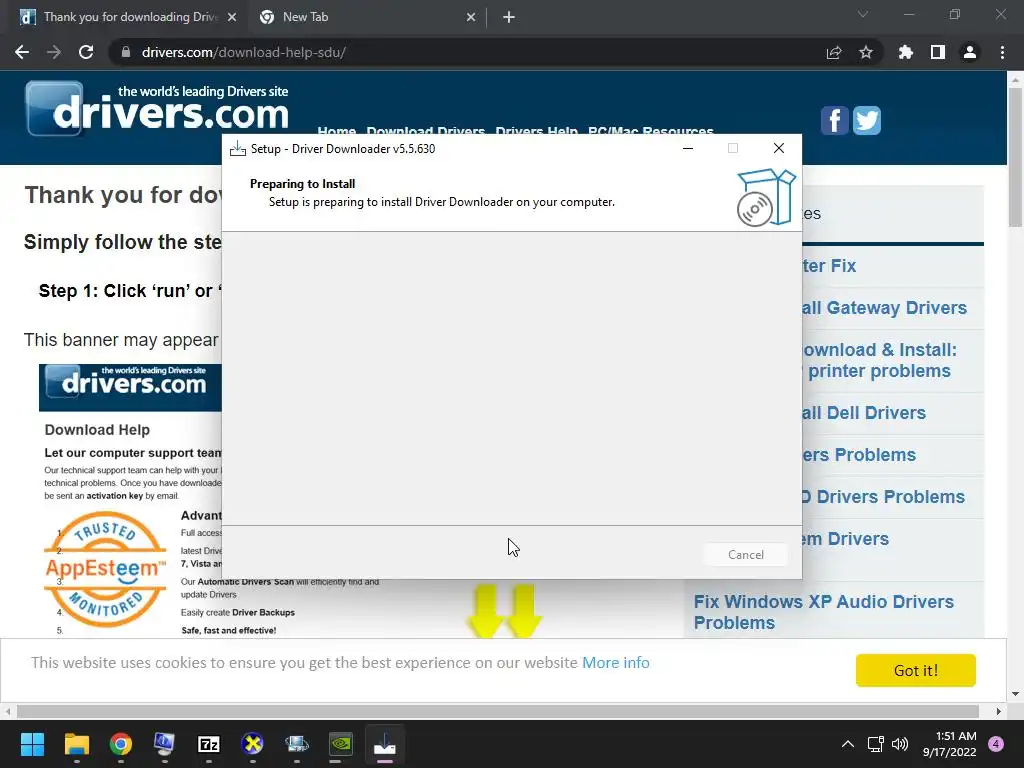
Task: Open the NVIDIA icon in taskbar
Action: click(x=341, y=744)
